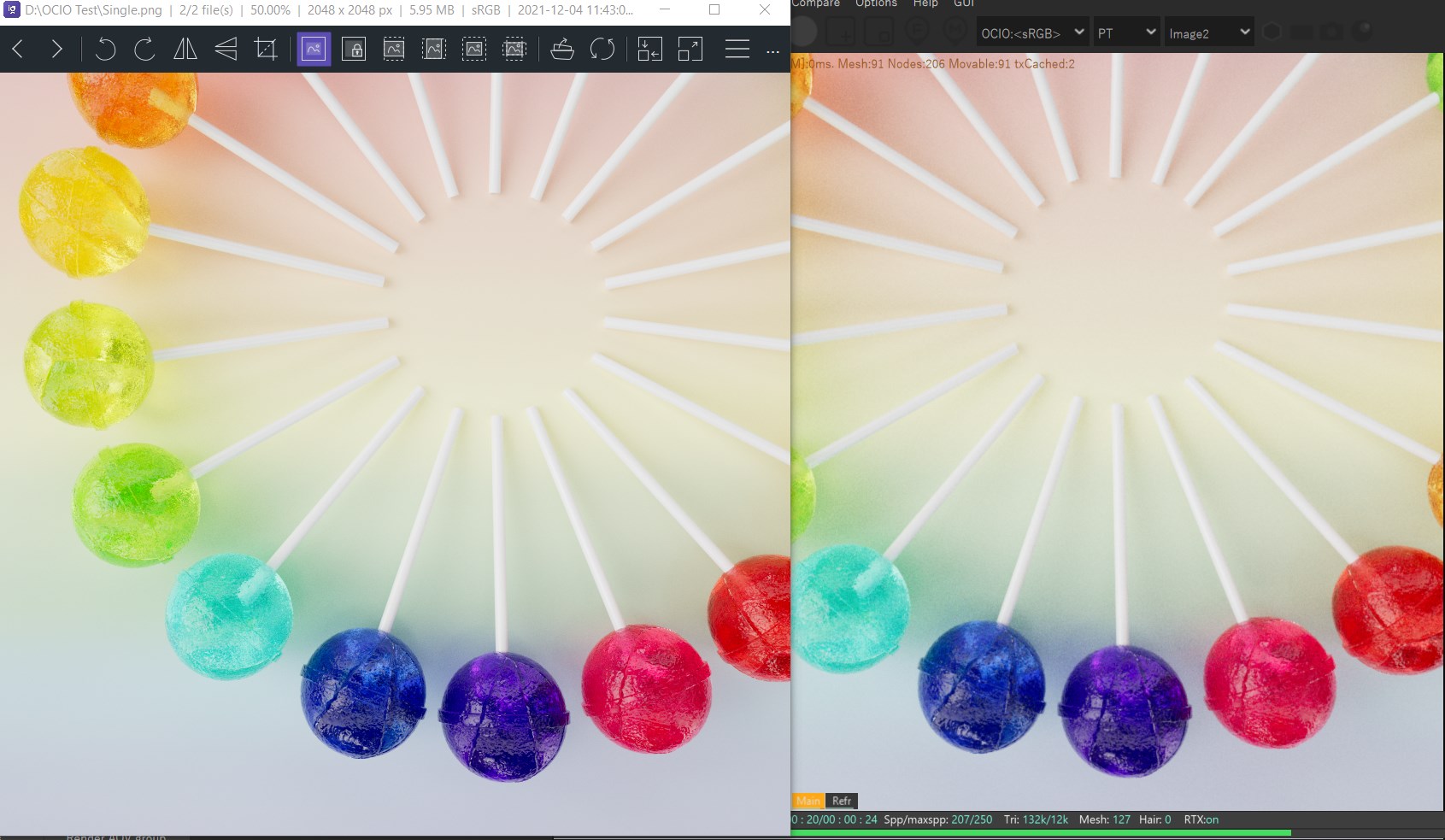The image size is (1445, 840).
Task: Click the Mesh: 127 status text
Action: click(1104, 819)
